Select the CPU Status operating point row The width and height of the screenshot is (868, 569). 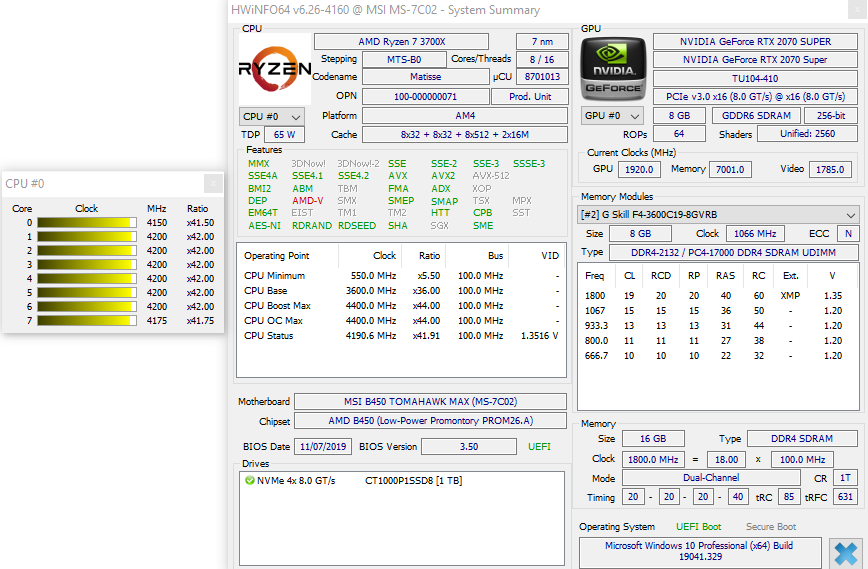click(402, 335)
